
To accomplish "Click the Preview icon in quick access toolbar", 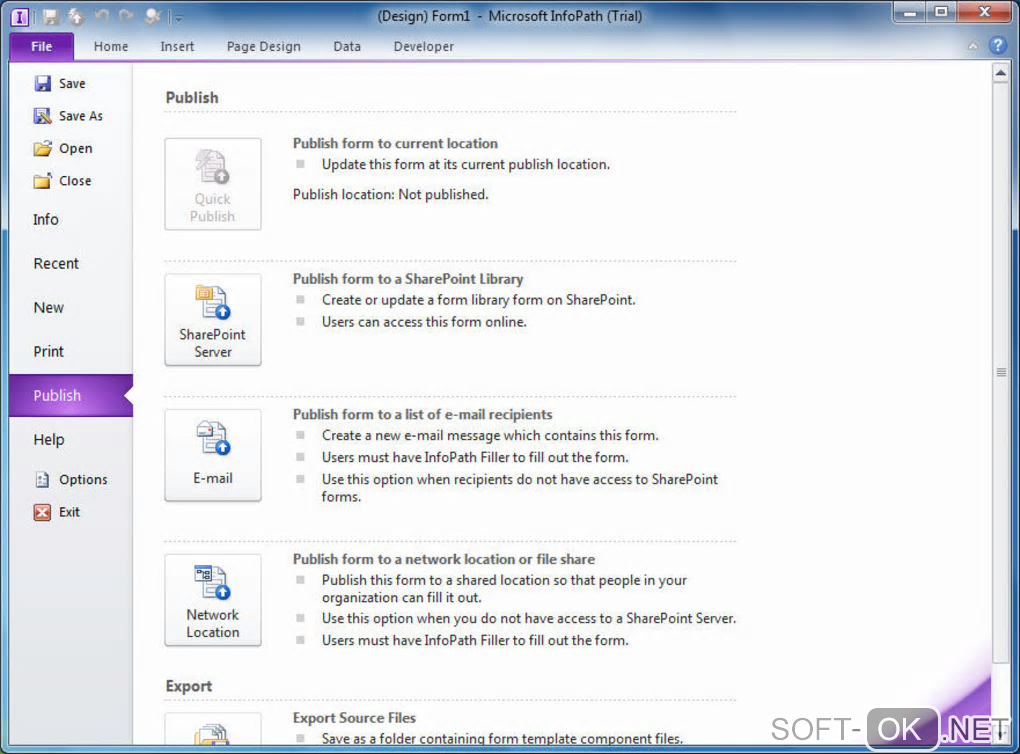I will (x=152, y=16).
